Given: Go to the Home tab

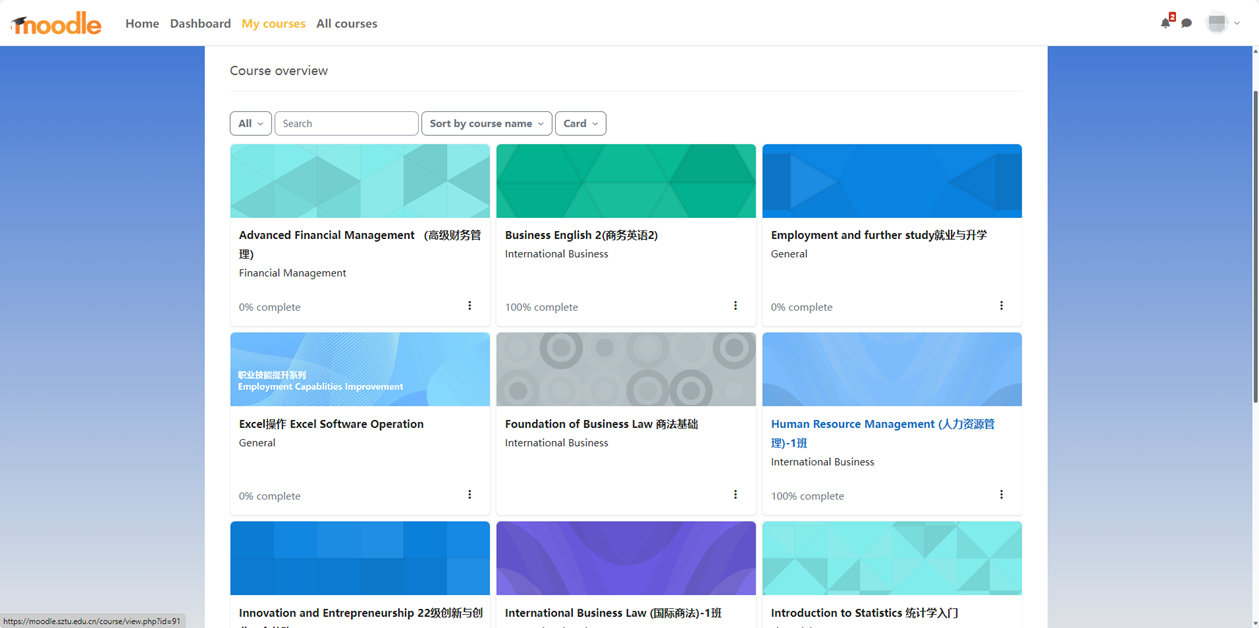Looking at the screenshot, I should click(142, 24).
